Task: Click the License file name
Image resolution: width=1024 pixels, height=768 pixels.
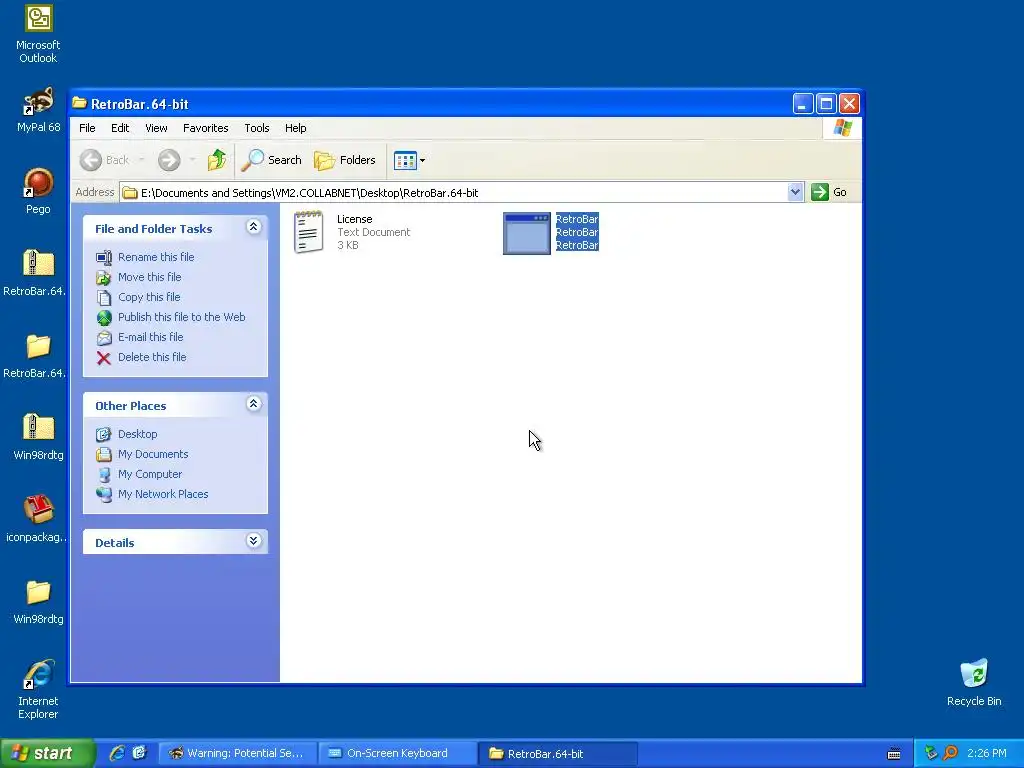Action: tap(355, 219)
